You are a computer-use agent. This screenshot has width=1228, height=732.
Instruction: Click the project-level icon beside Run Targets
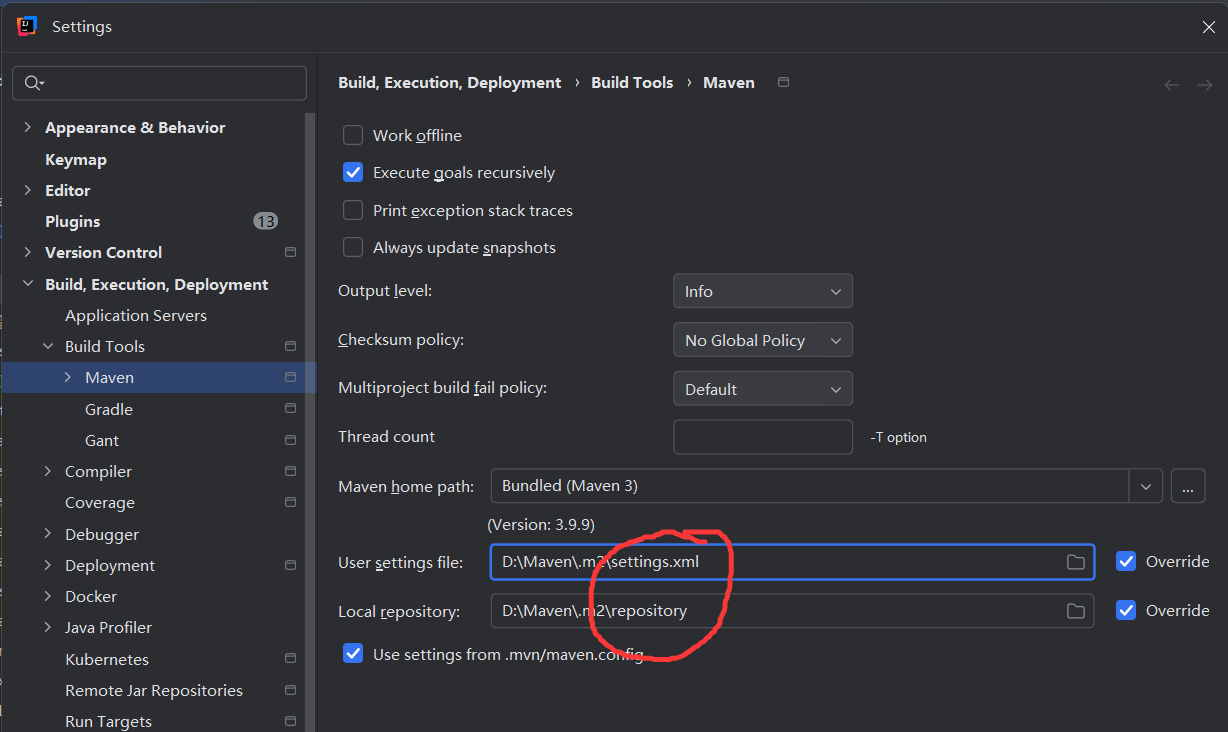click(x=290, y=721)
